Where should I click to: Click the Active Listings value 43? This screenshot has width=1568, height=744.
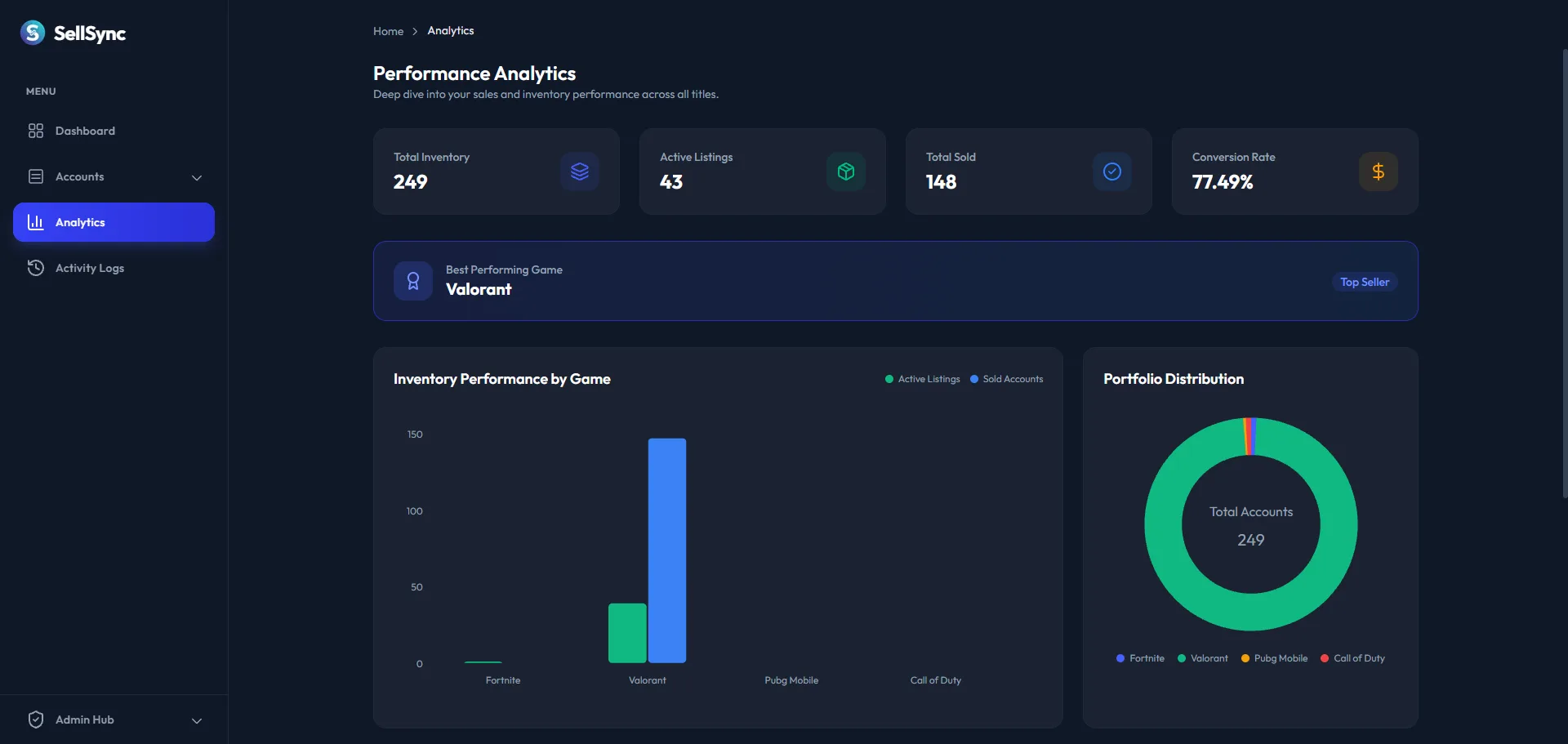pyautogui.click(x=671, y=182)
